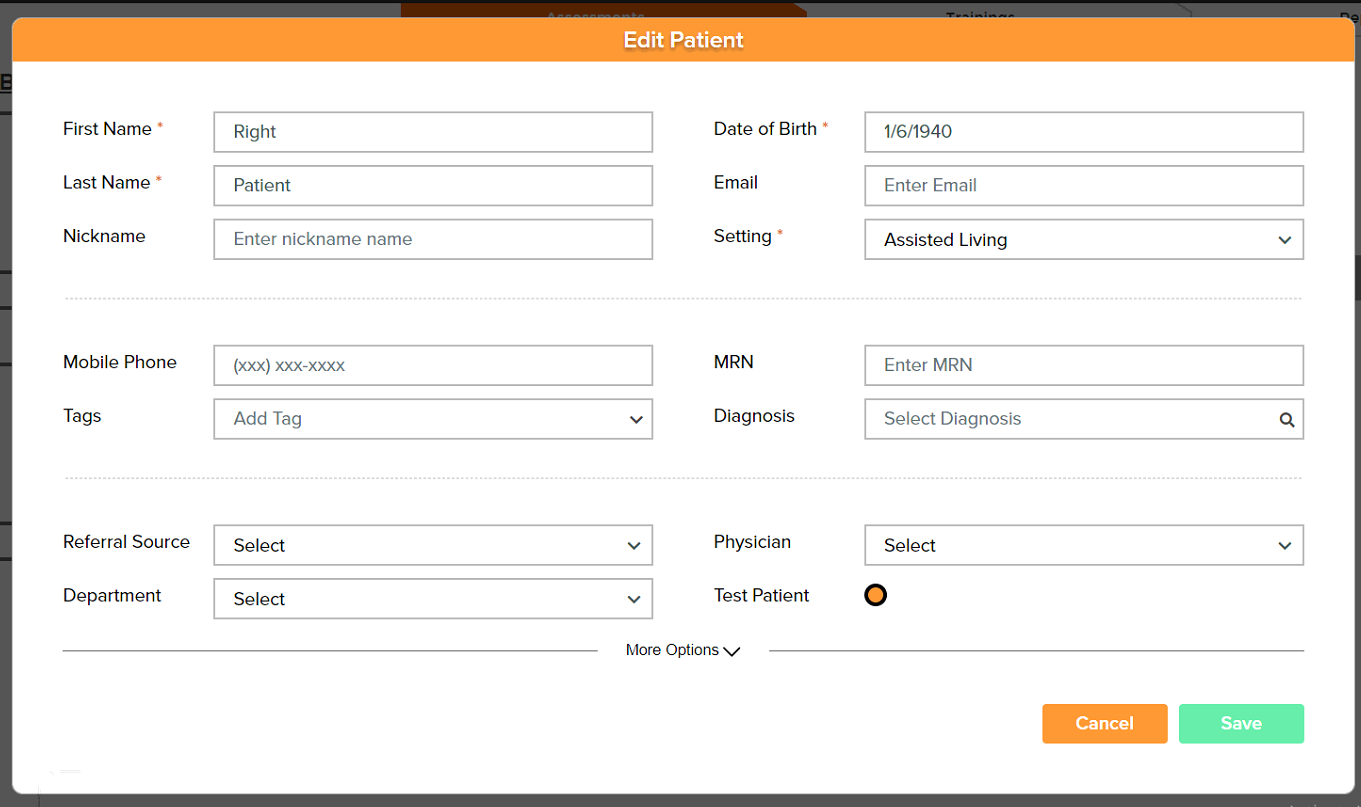Image resolution: width=1361 pixels, height=807 pixels.
Task: Click the Test Patient label
Action: coord(761,595)
